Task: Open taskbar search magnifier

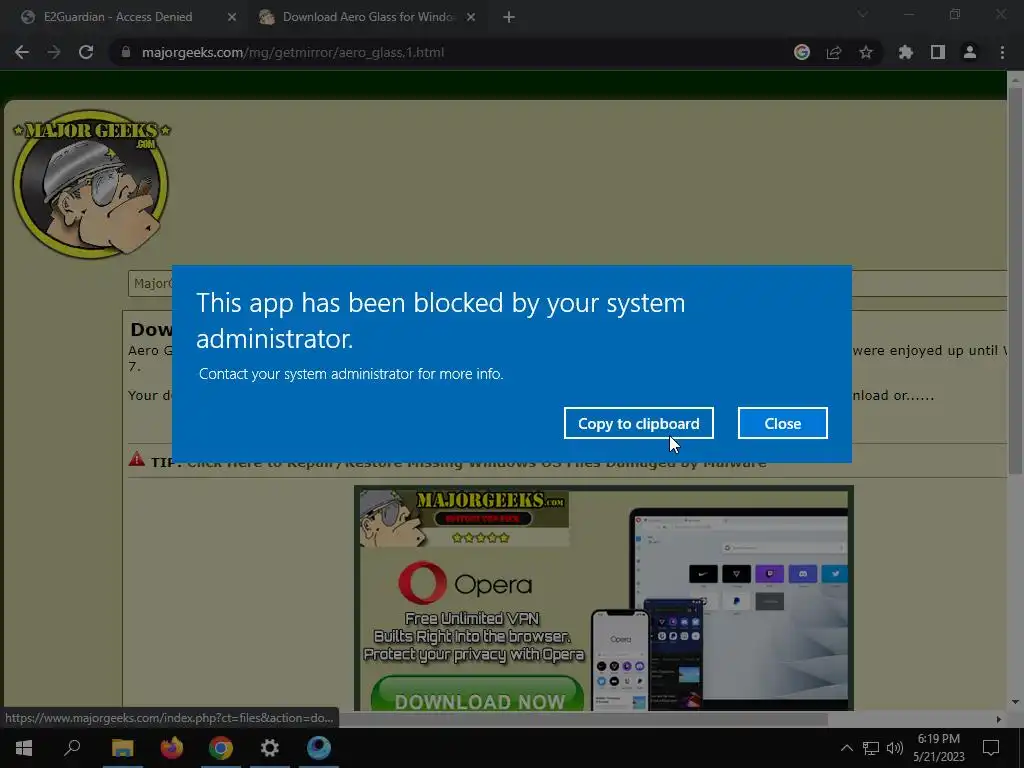Action: click(x=72, y=748)
